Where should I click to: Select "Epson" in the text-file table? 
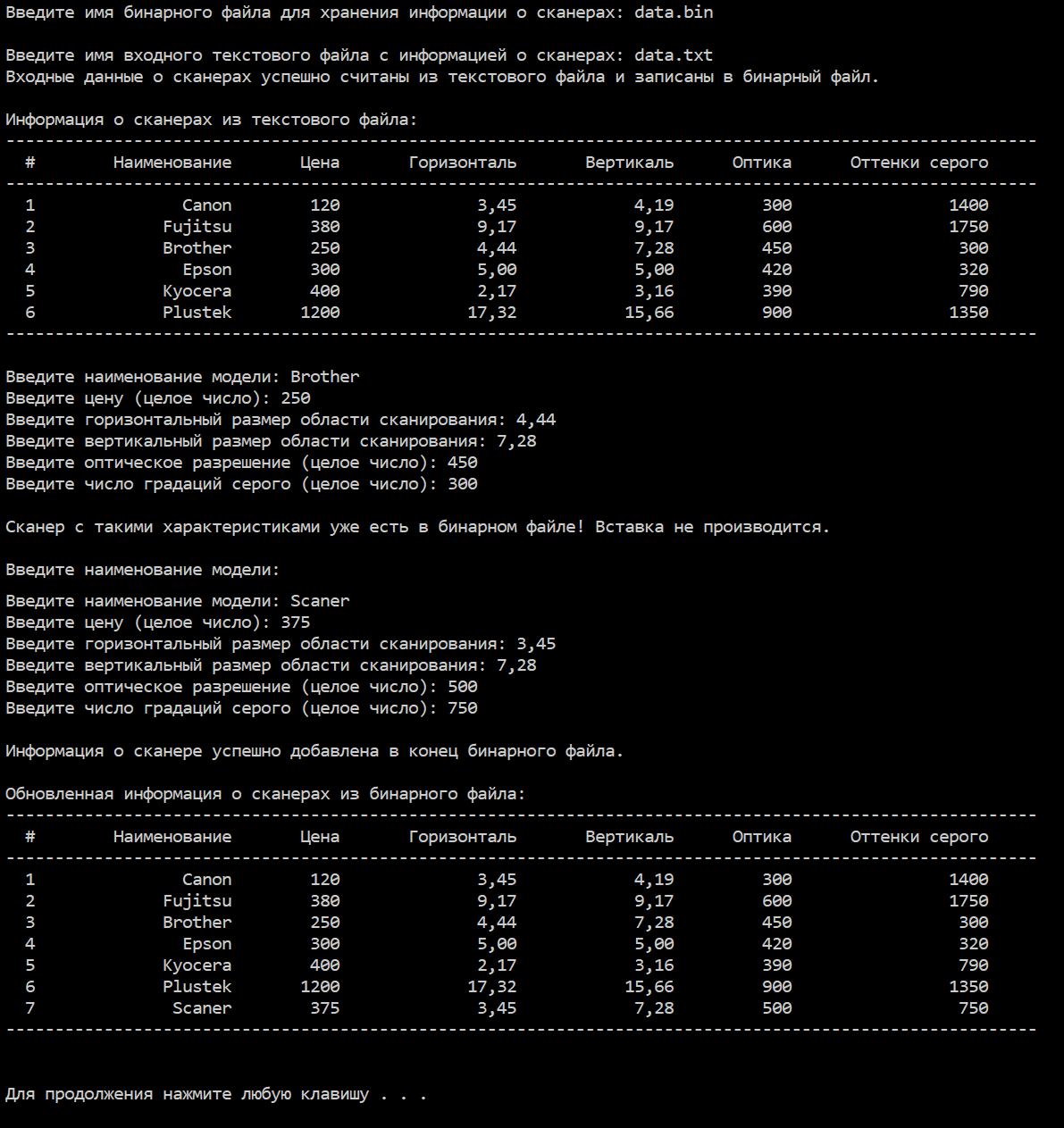coord(207,270)
